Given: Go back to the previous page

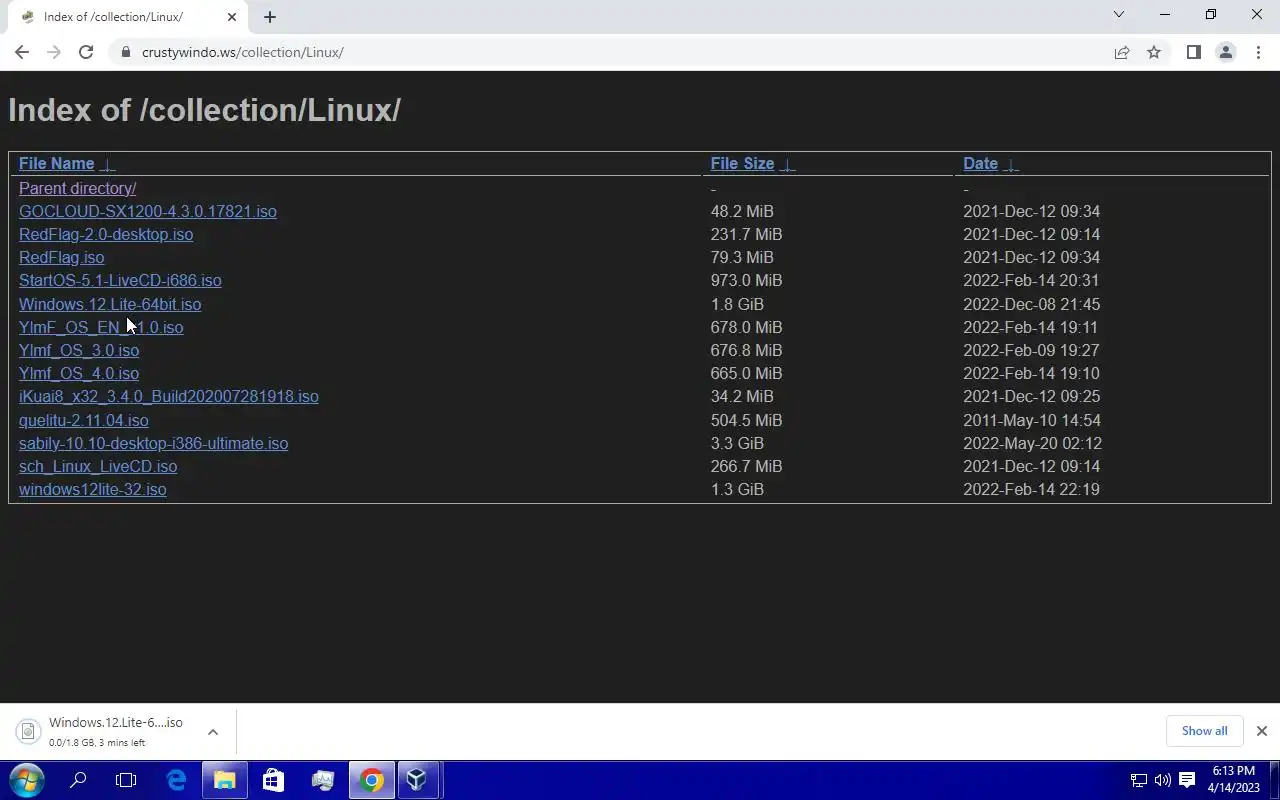Looking at the screenshot, I should click(22, 52).
